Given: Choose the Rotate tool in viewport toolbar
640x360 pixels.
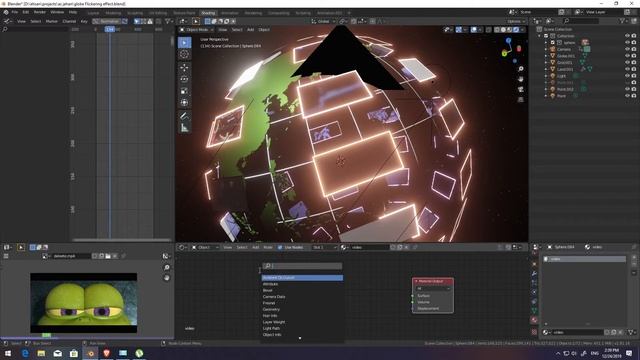Looking at the screenshot, I should (x=184, y=79).
